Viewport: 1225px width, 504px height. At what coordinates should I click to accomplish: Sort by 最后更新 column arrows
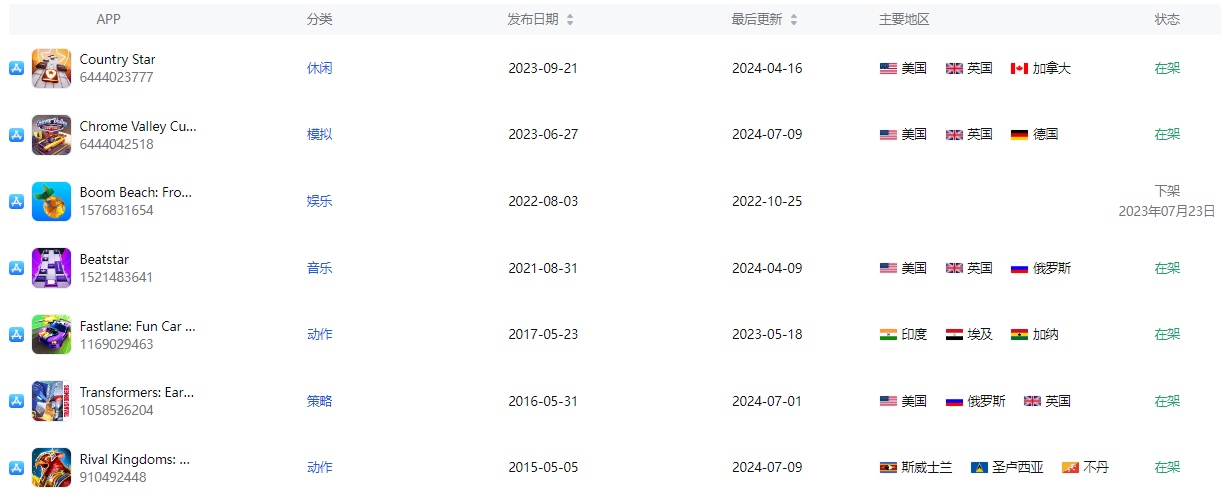(794, 20)
